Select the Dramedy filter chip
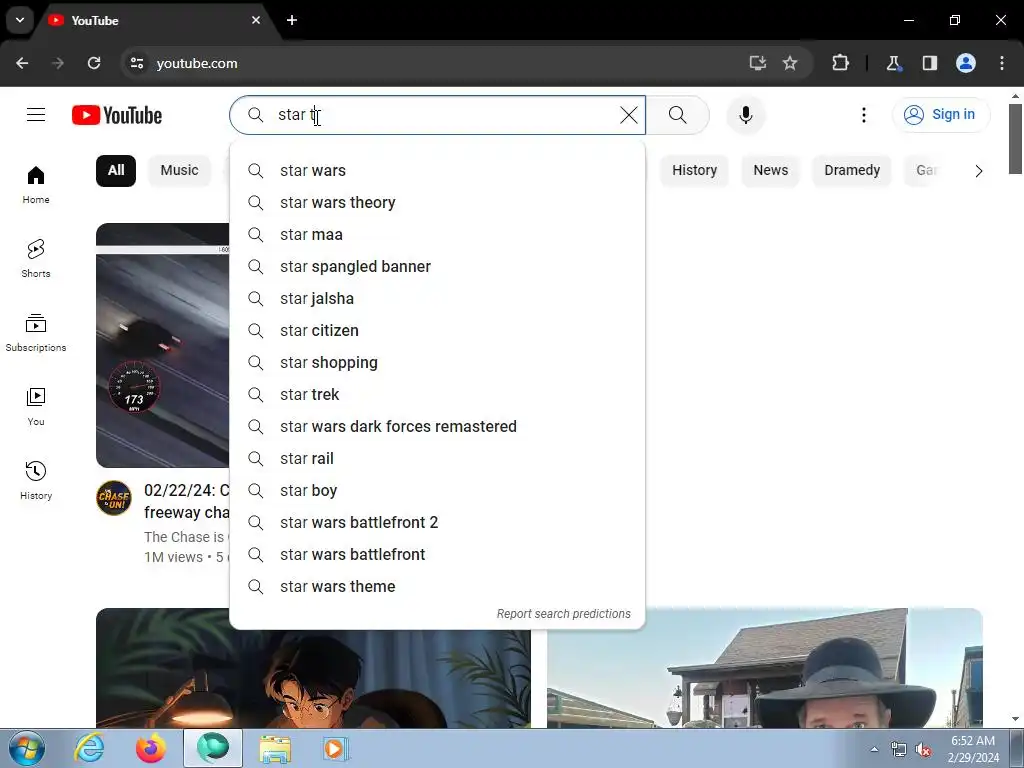Image resolution: width=1024 pixels, height=768 pixels. point(852,170)
